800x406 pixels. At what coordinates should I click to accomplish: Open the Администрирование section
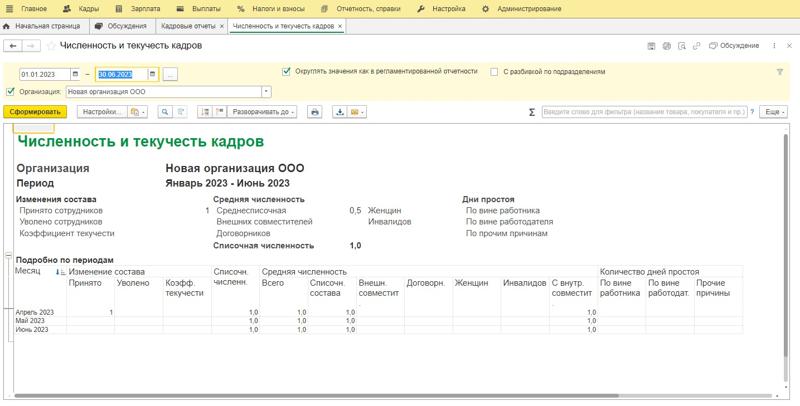(521, 9)
